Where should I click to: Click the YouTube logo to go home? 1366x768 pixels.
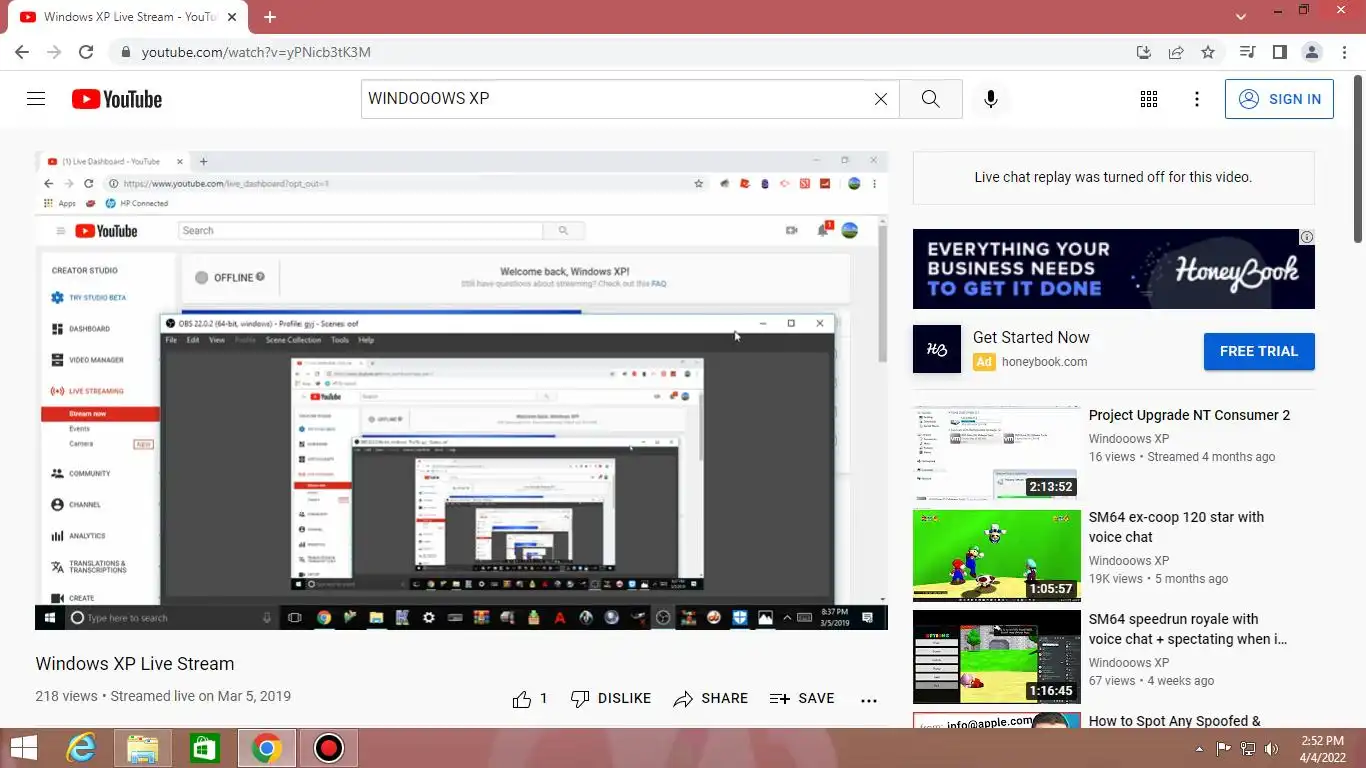point(117,99)
